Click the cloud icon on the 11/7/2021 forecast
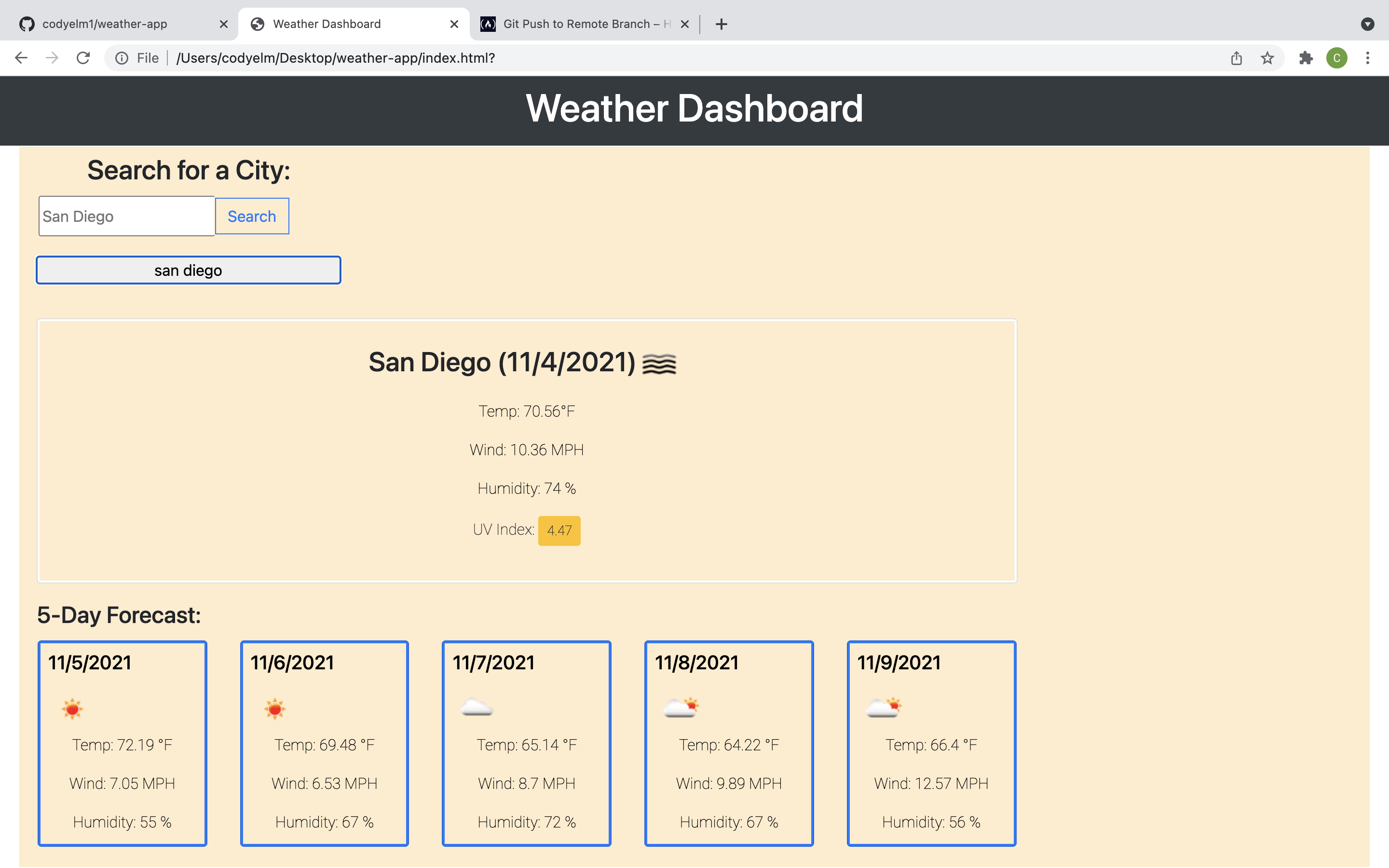Screen dimensions: 1389x868 pos(477,707)
